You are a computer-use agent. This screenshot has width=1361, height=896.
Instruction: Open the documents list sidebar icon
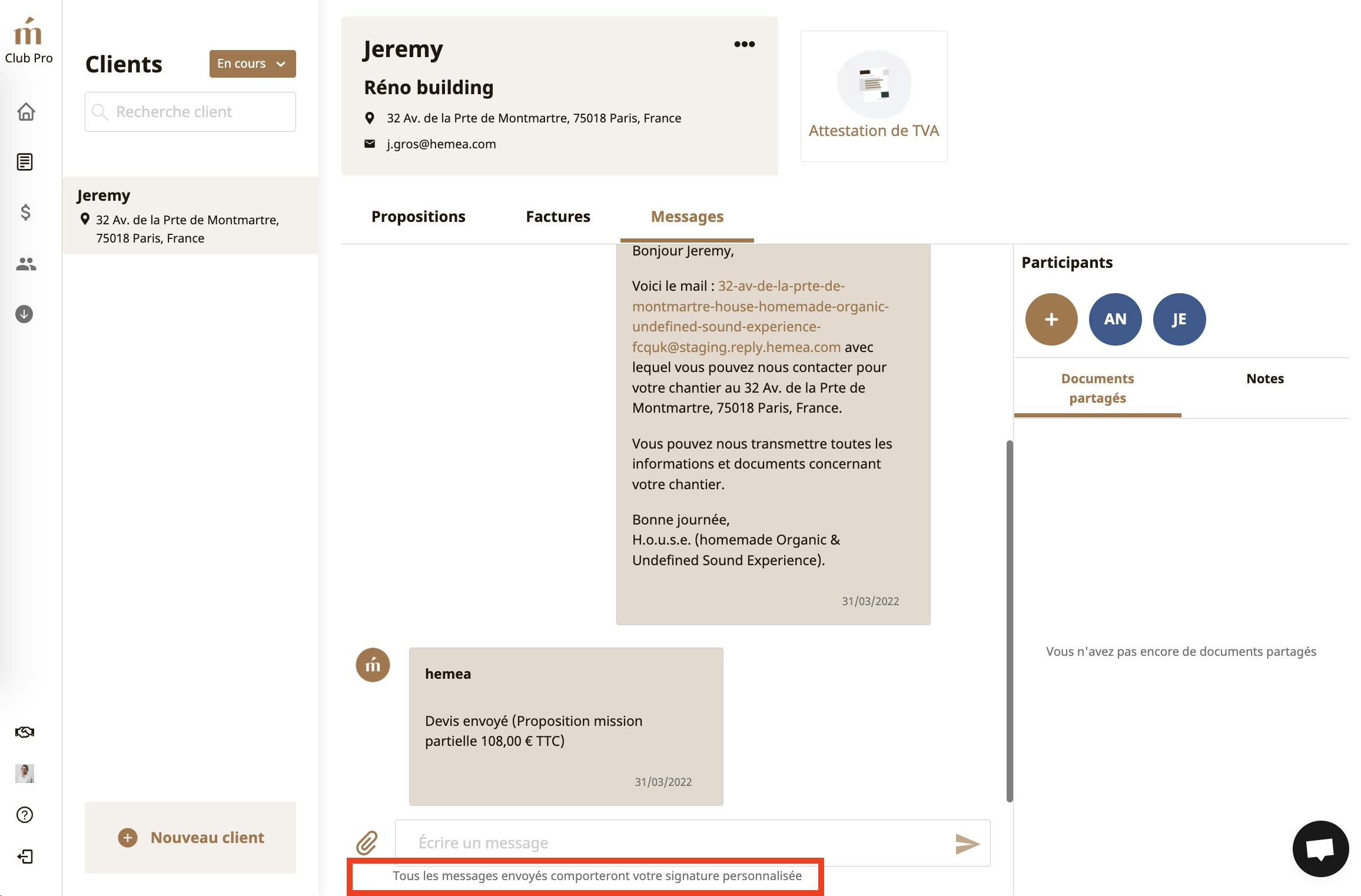[25, 162]
